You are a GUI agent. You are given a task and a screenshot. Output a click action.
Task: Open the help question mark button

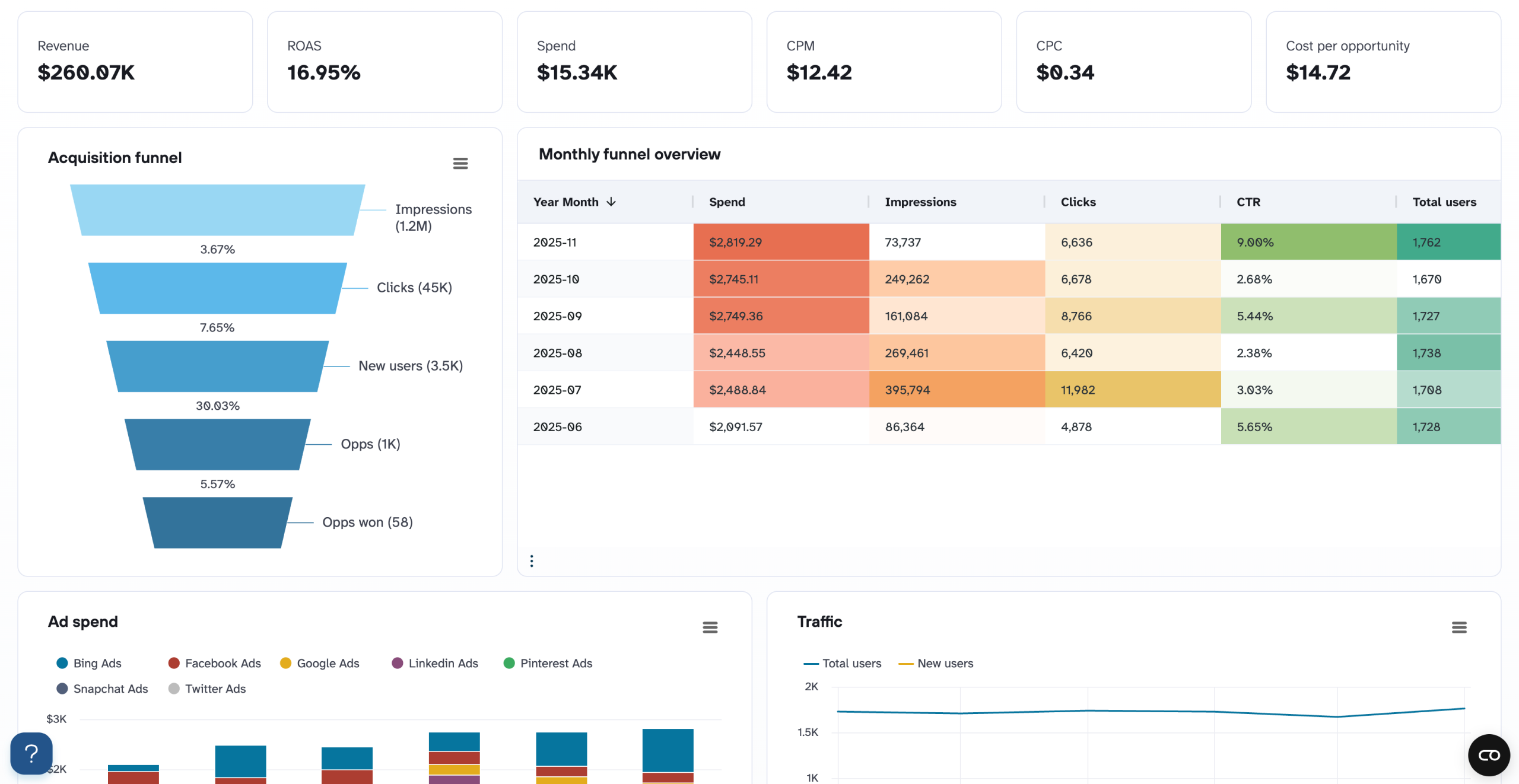[x=31, y=754]
